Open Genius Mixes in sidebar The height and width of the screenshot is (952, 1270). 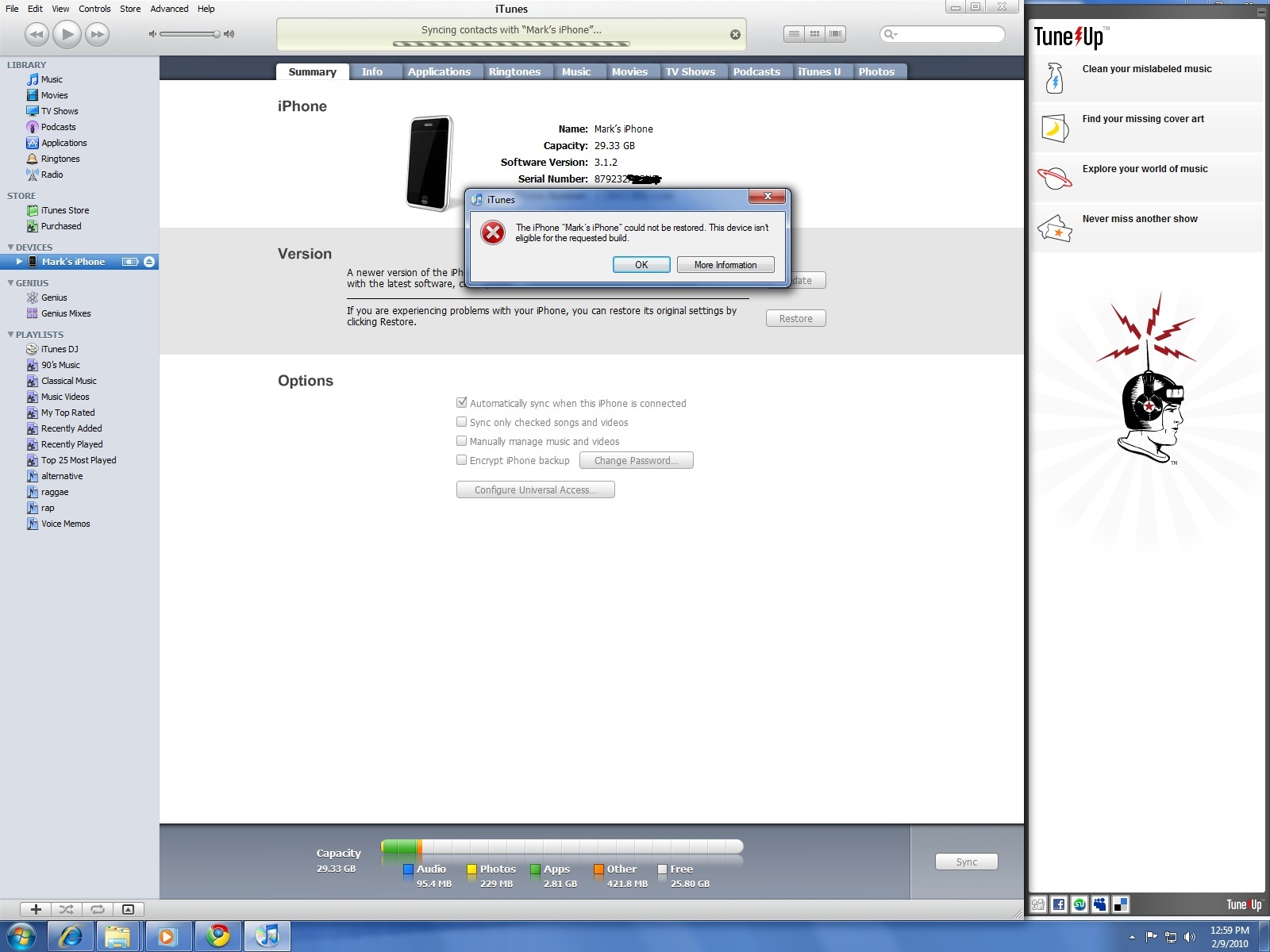66,313
